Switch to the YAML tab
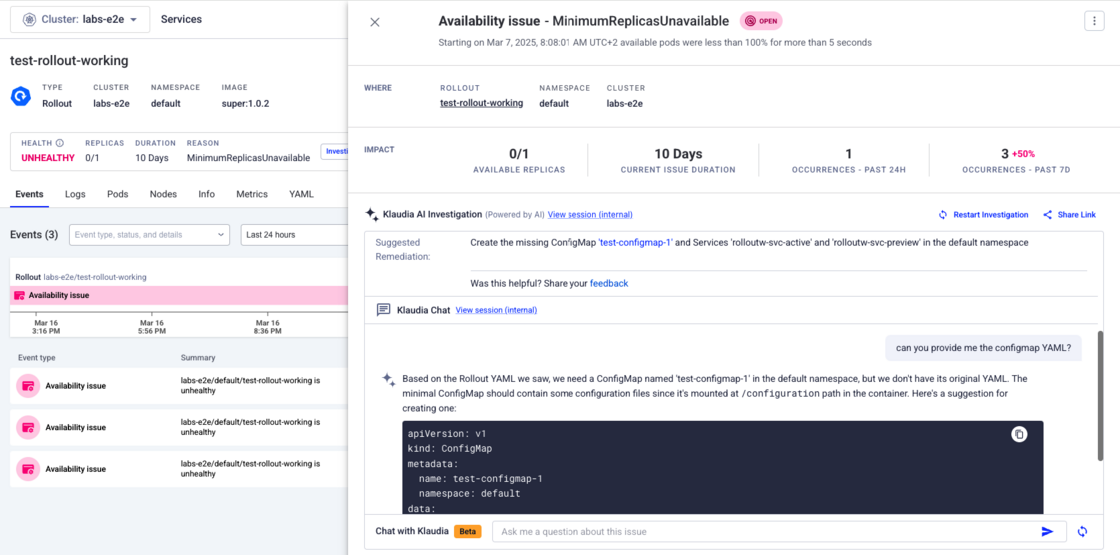This screenshot has width=1120, height=555. pyautogui.click(x=301, y=194)
